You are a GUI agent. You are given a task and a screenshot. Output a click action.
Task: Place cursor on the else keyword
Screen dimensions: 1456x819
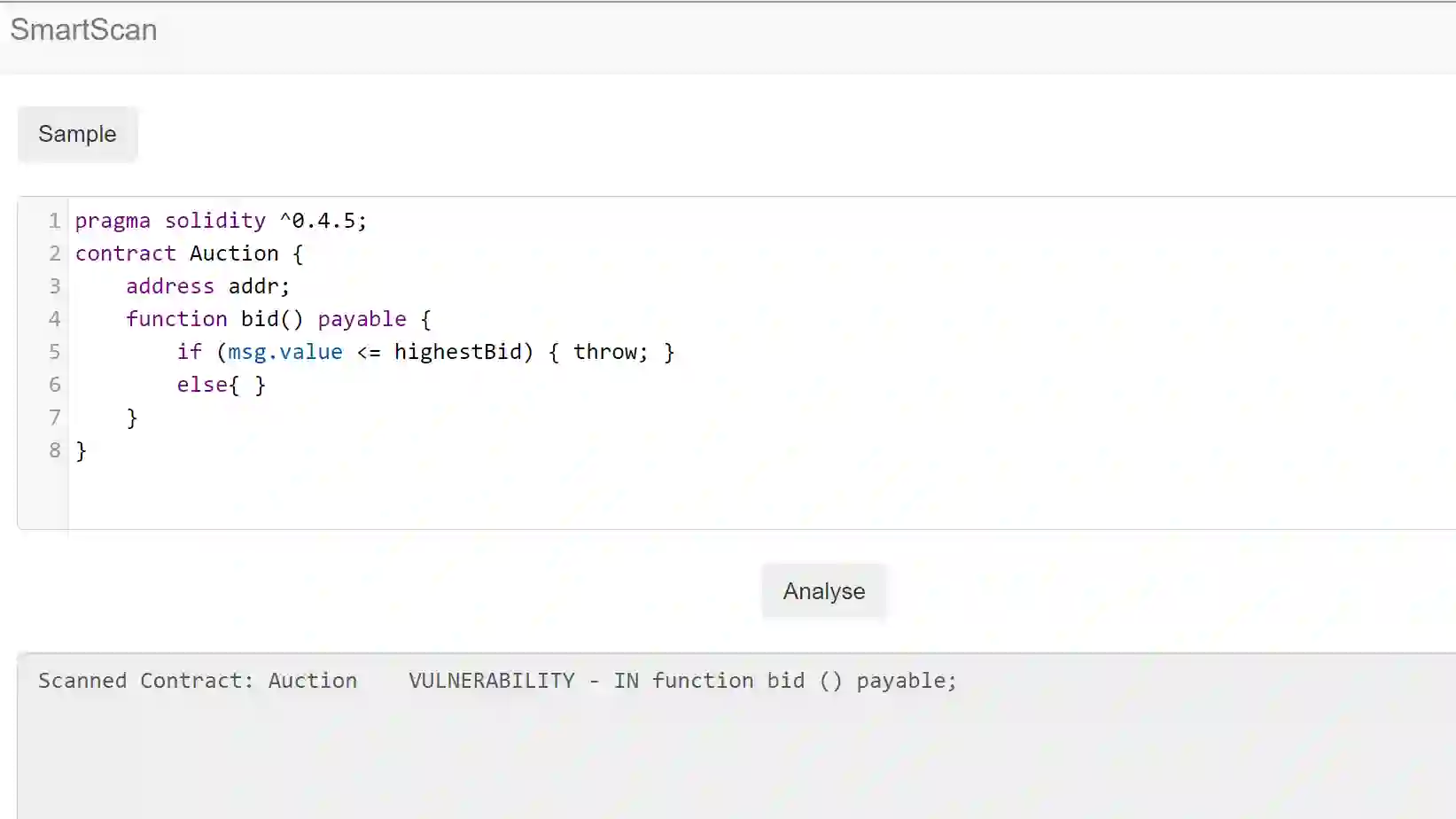click(196, 385)
